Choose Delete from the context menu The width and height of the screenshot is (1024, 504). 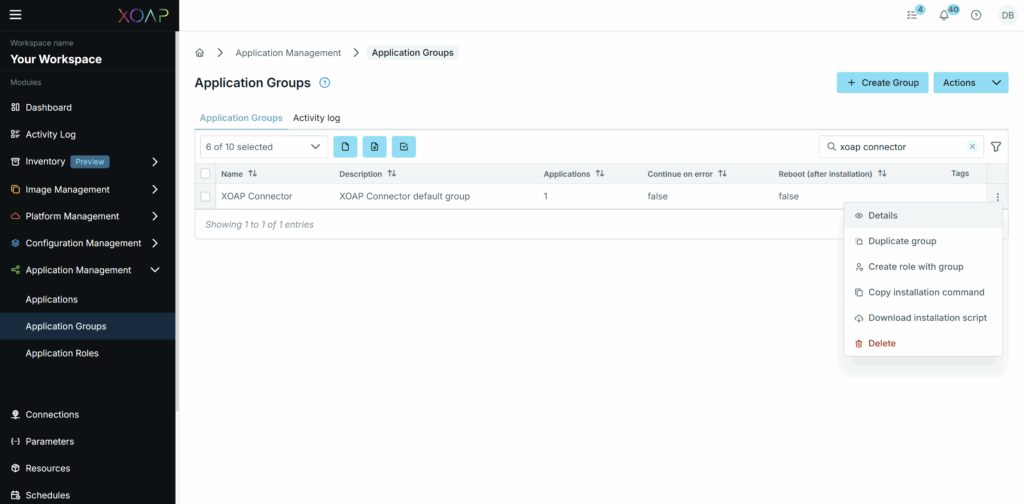pyautogui.click(x=923, y=343)
